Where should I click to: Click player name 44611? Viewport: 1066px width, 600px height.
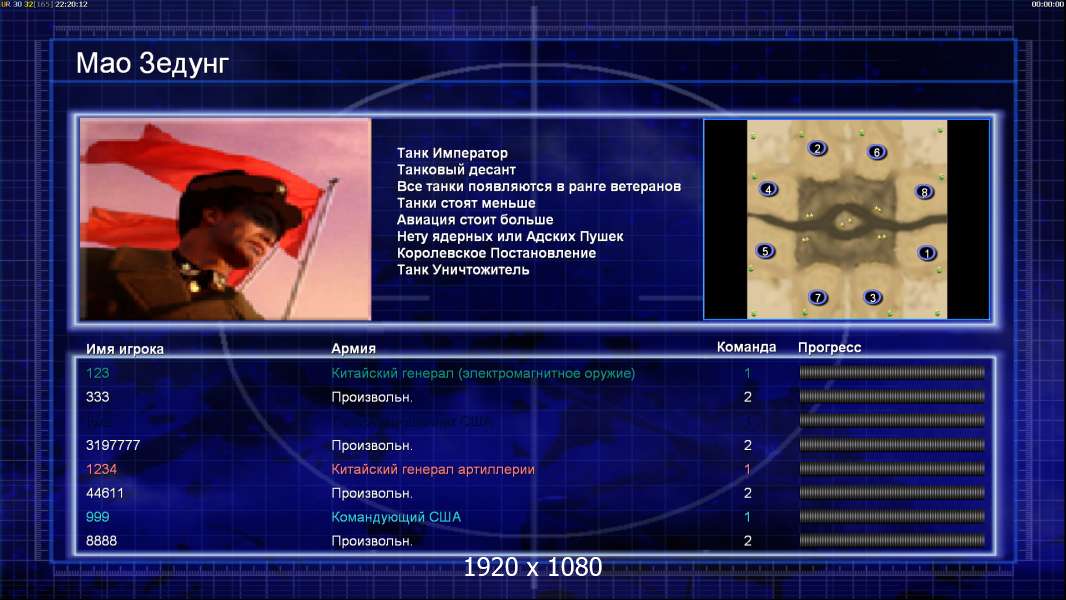(105, 493)
